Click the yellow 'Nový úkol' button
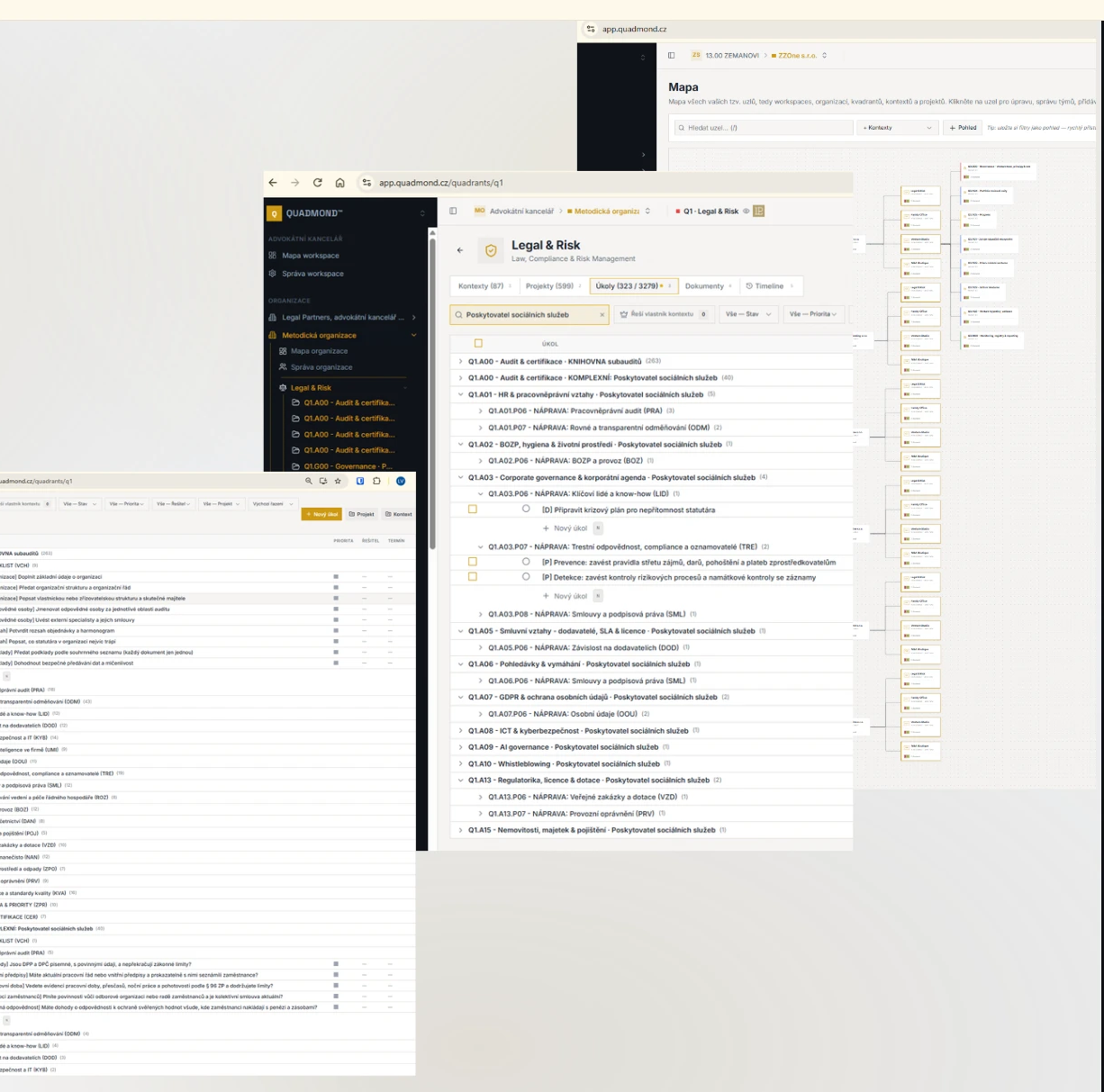 tap(321, 514)
